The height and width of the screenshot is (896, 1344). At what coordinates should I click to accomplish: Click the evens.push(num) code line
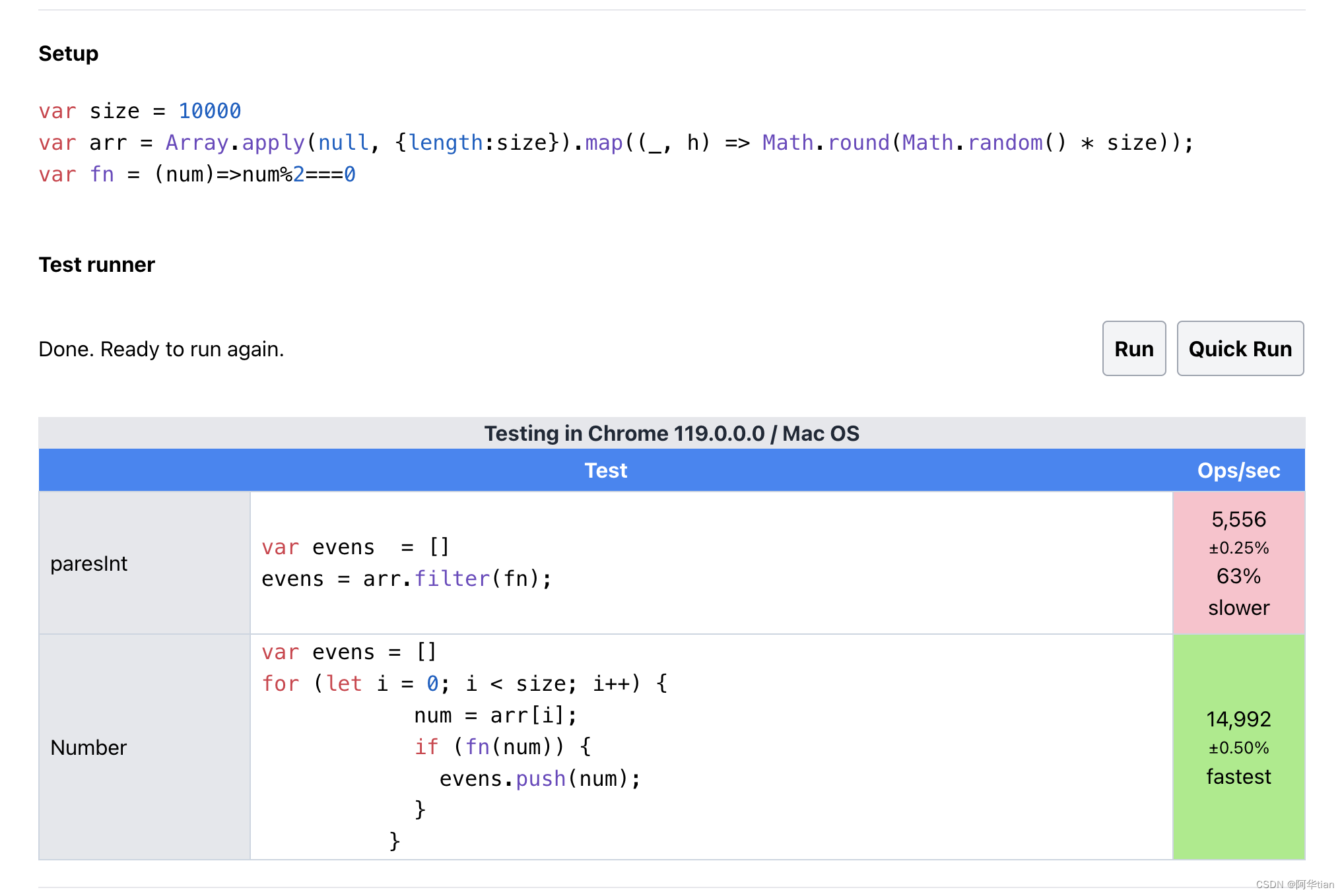[539, 779]
